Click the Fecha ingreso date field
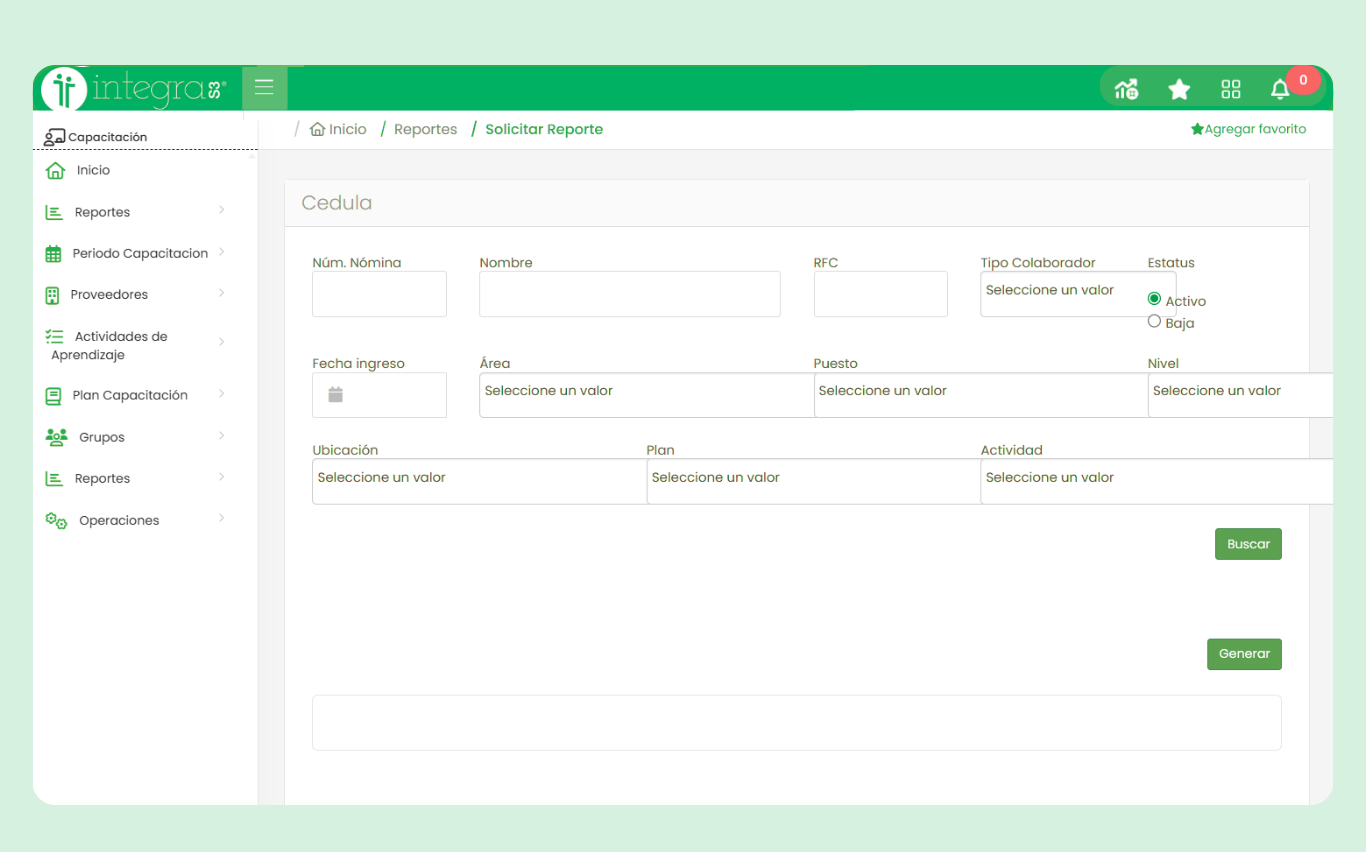The image size is (1366, 852). [380, 395]
